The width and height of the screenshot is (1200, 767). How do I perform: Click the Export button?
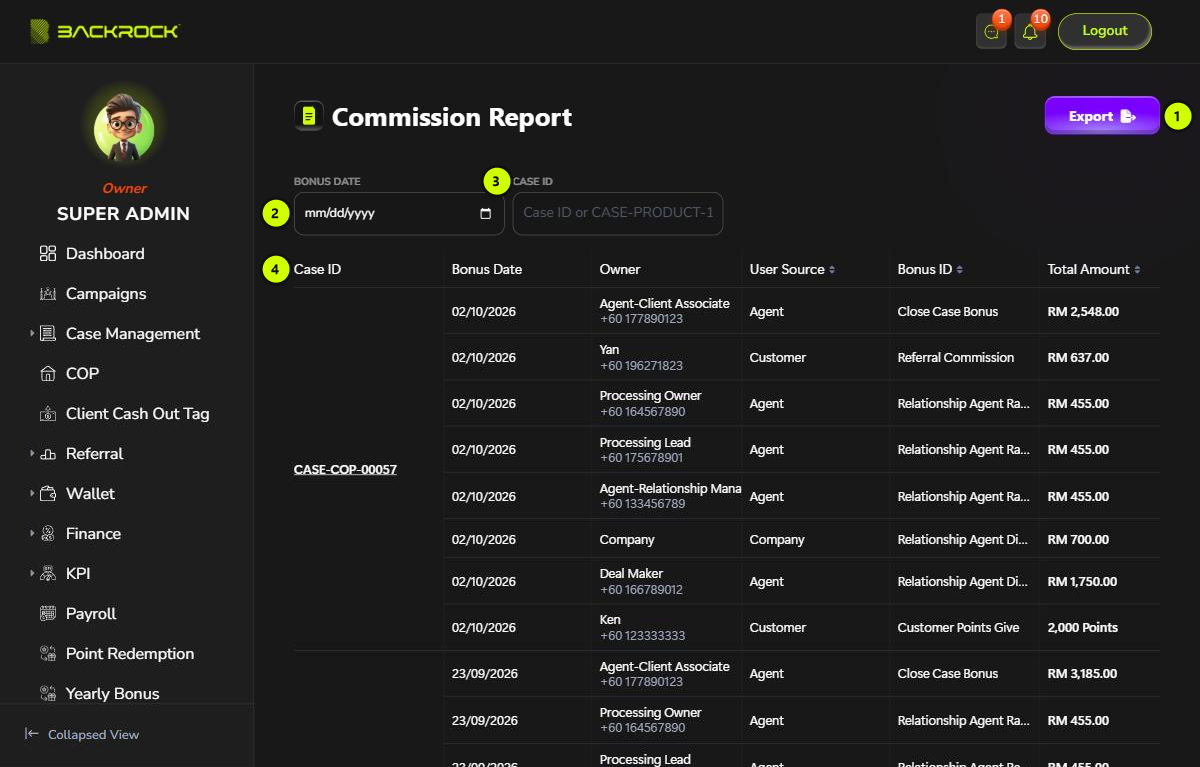pyautogui.click(x=1102, y=116)
